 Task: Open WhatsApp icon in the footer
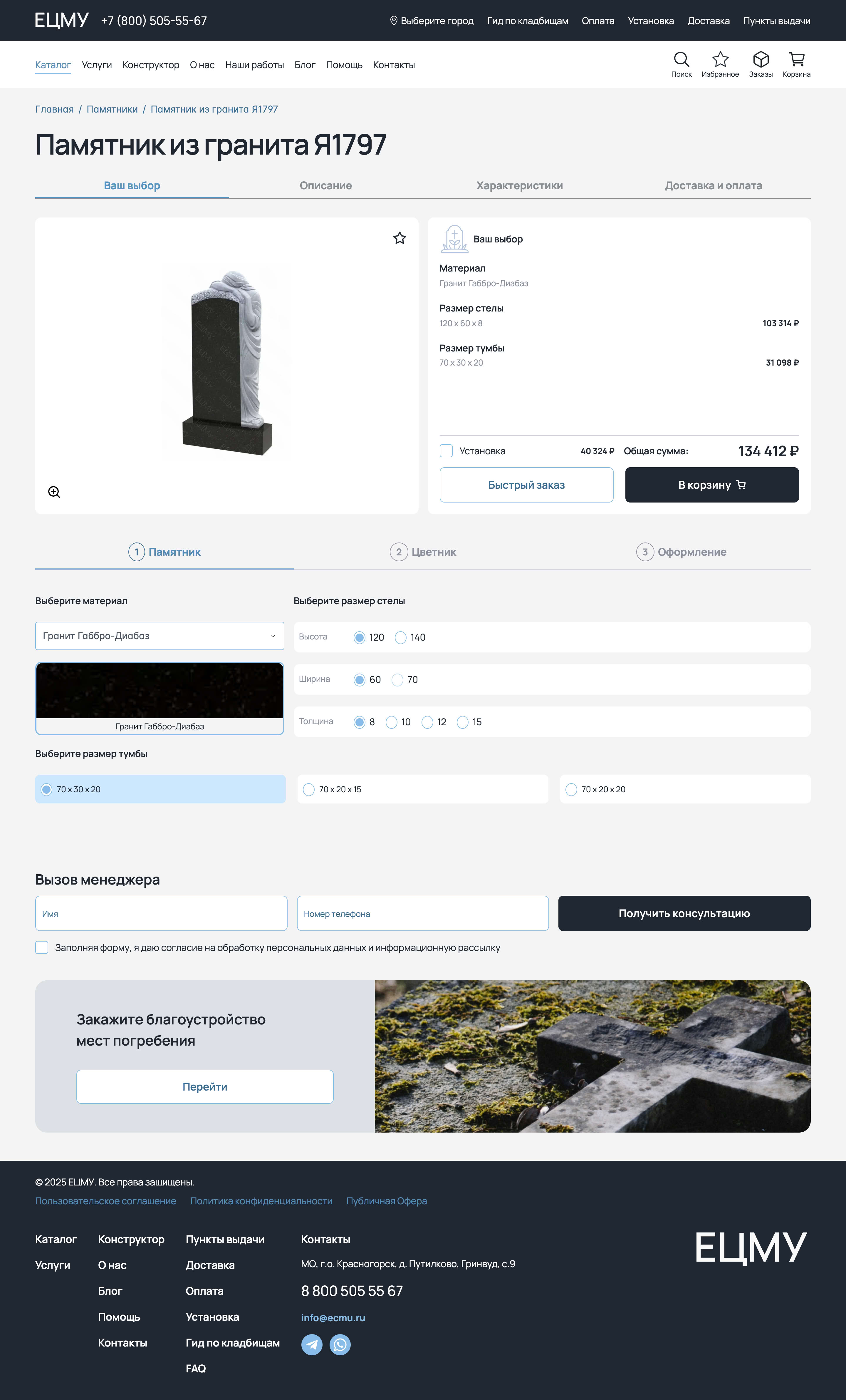pyautogui.click(x=340, y=1344)
